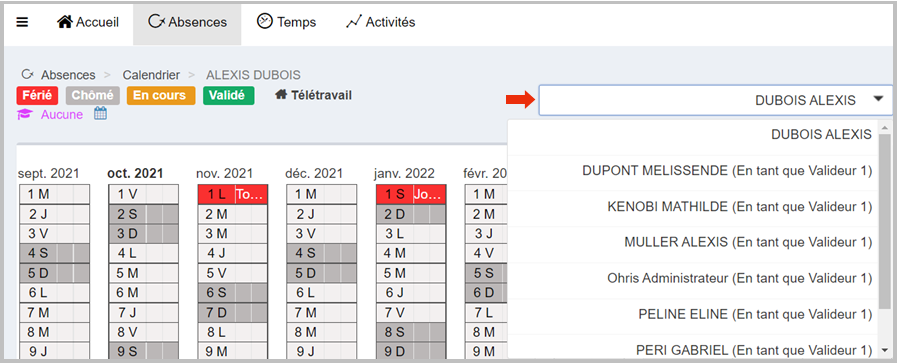Select 1 V in oct. 2021
897x363 pixels.
pyautogui.click(x=144, y=194)
